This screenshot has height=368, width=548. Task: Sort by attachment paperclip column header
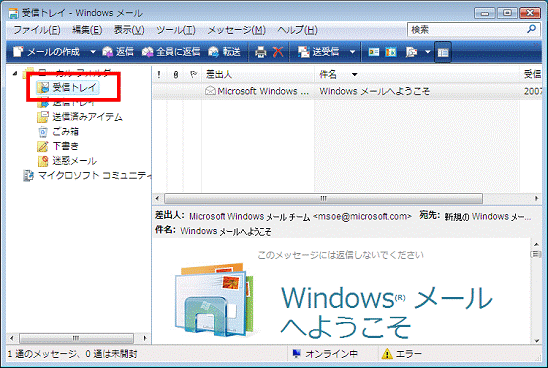[176, 74]
